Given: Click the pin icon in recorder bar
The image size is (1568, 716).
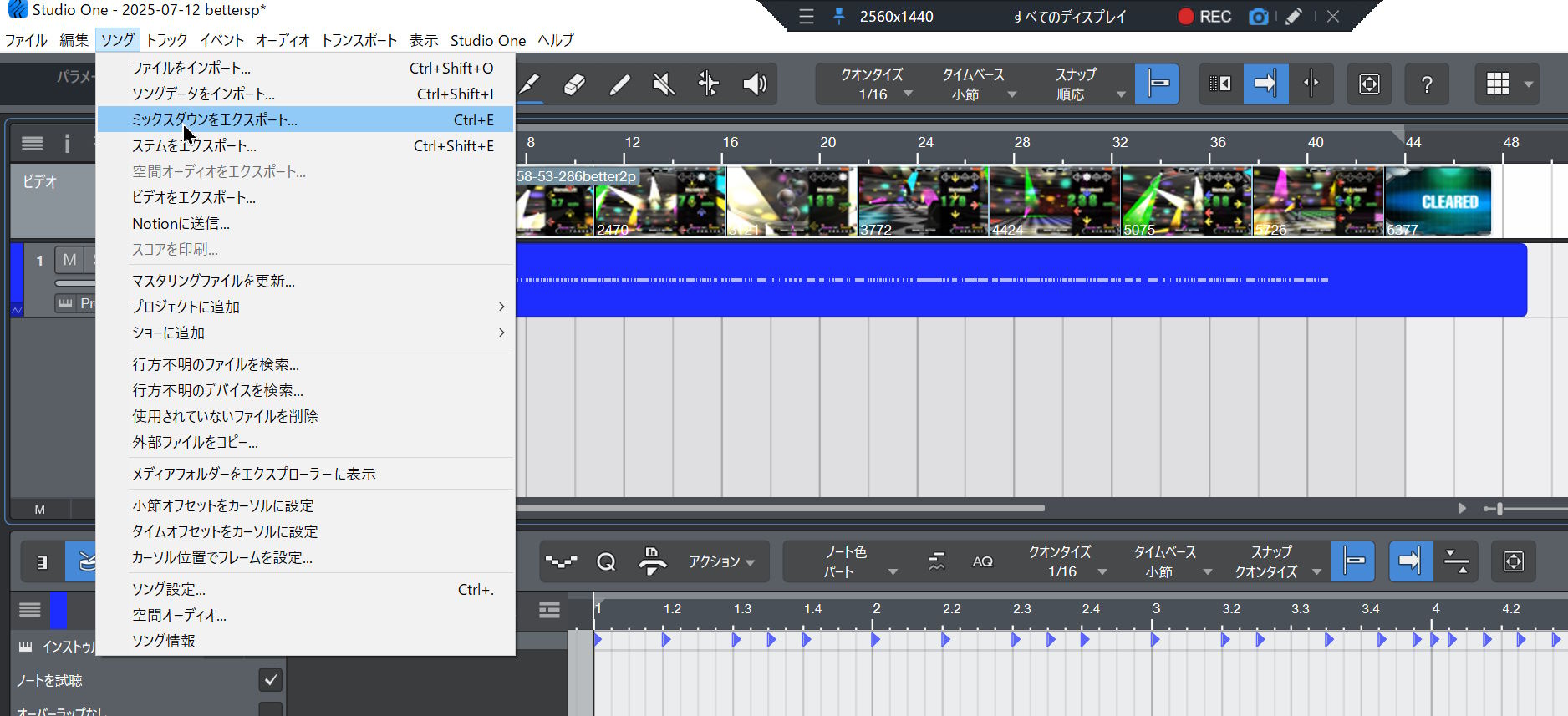Looking at the screenshot, I should pyautogui.click(x=838, y=17).
